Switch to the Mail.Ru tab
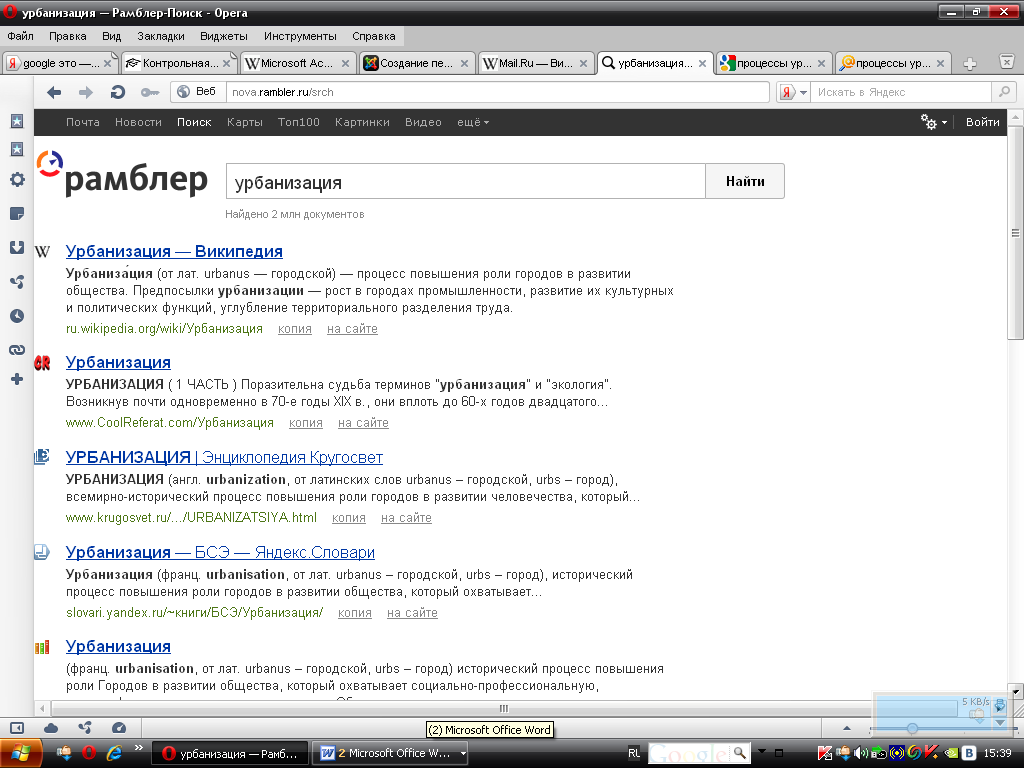This screenshot has width=1024, height=768. click(x=536, y=63)
